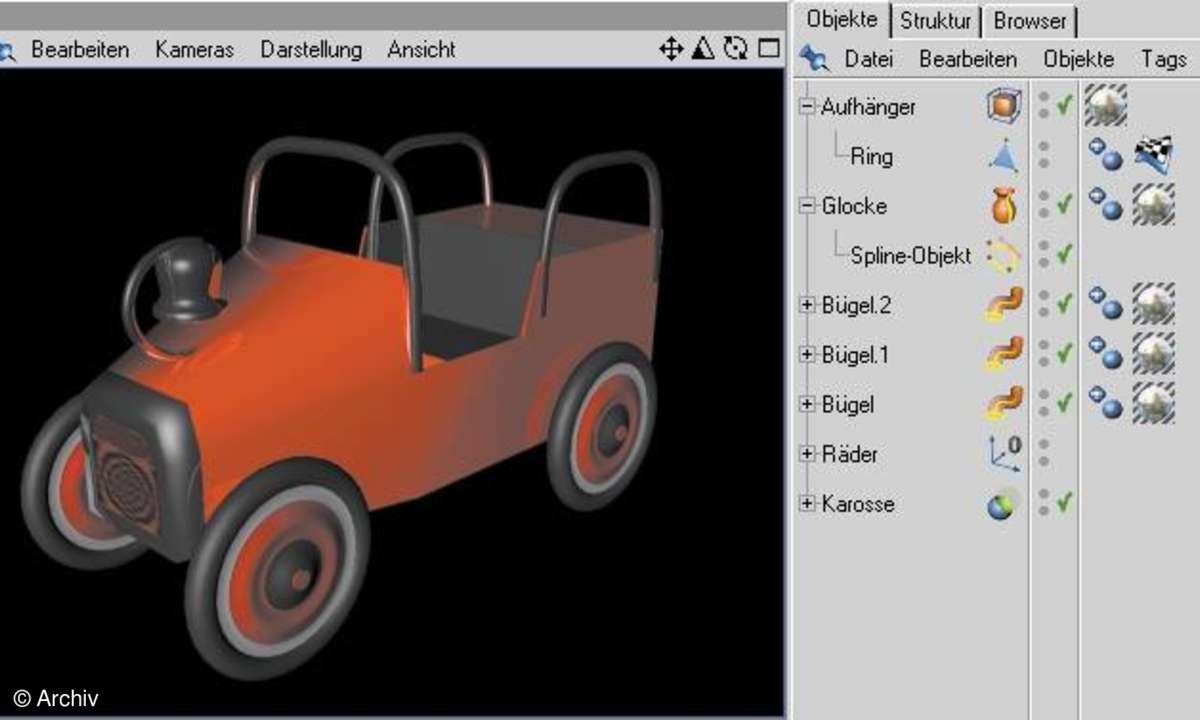The width and height of the screenshot is (1200, 720).
Task: Toggle the green checkmark for Aufhänger
Action: pyautogui.click(x=1064, y=105)
